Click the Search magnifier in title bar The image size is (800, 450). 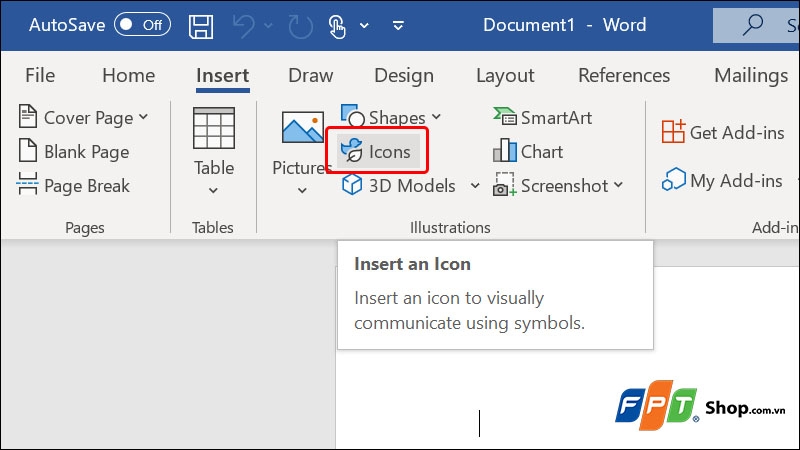tap(753, 24)
